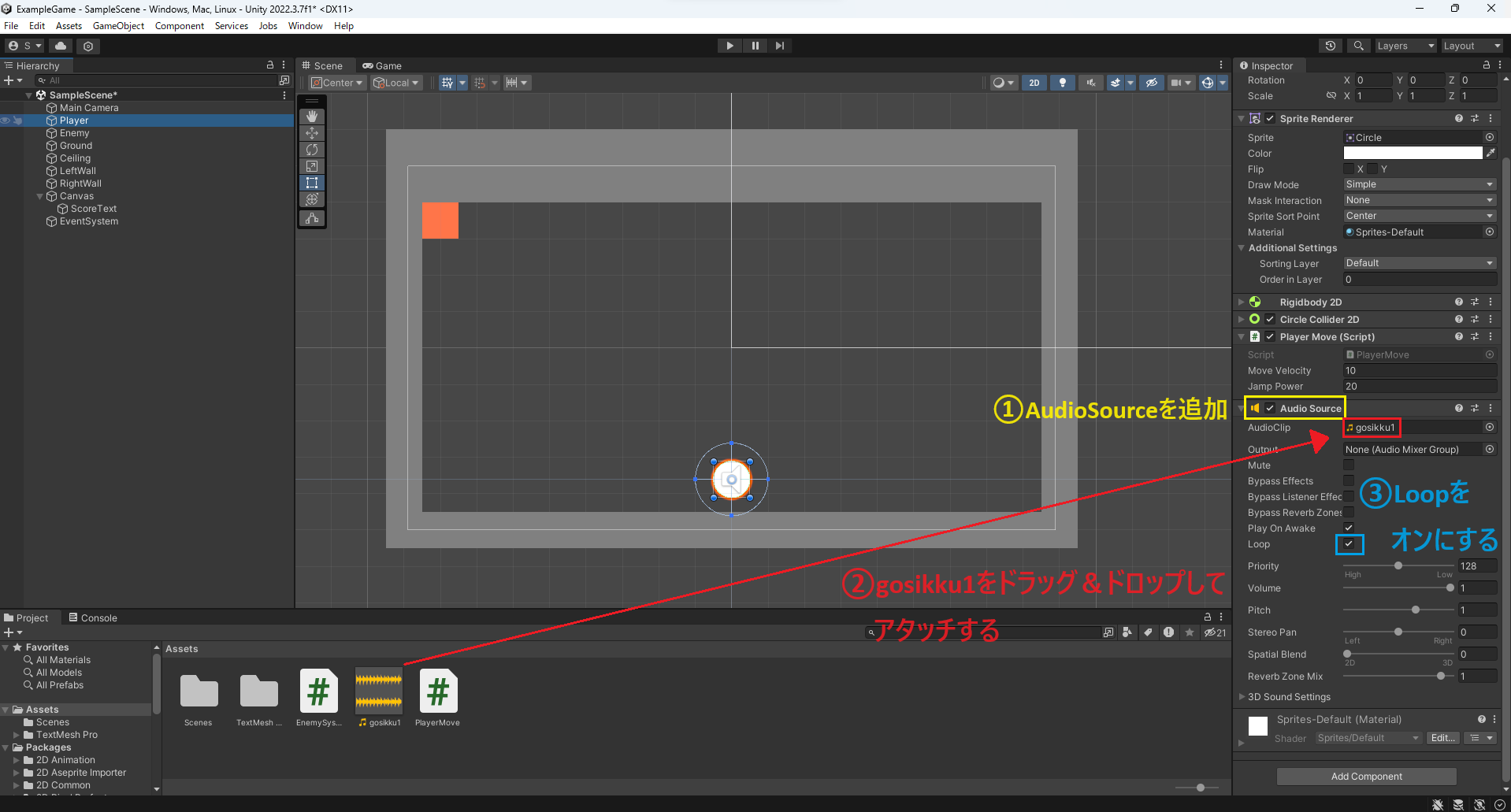Select the Rect transform tool
Screen dimensions: 1511x812
click(311, 182)
